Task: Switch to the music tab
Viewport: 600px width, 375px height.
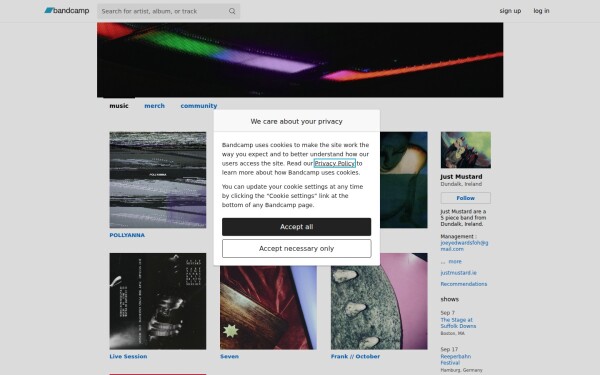Action: click(119, 106)
